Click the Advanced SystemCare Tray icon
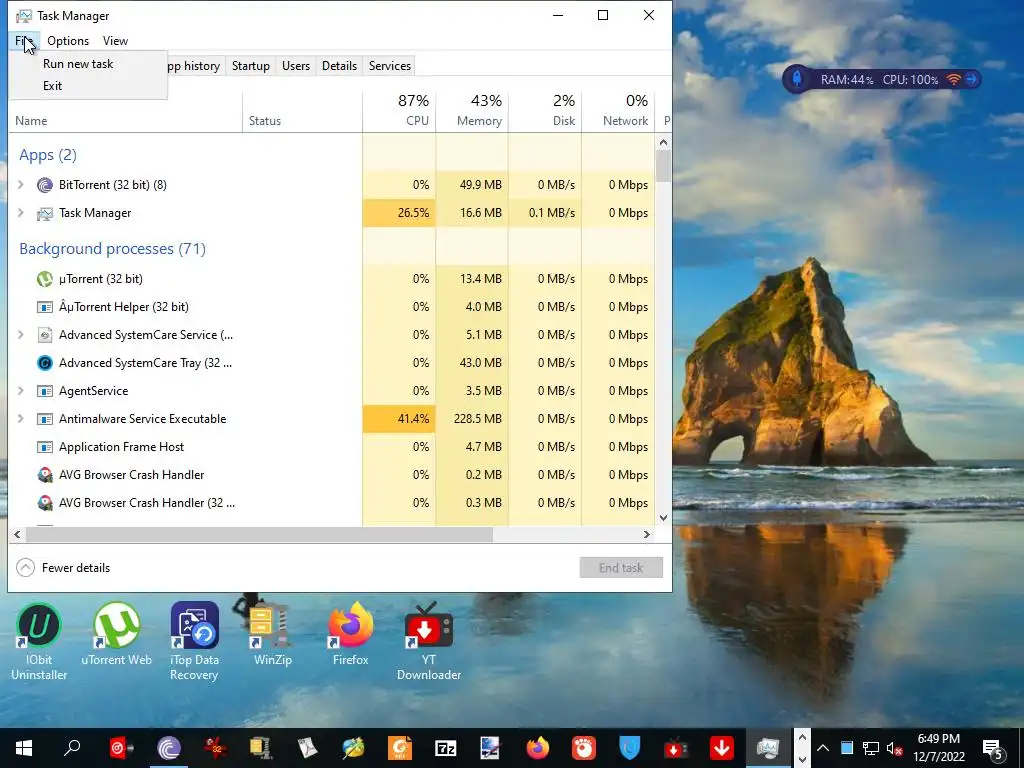 click(x=44, y=363)
